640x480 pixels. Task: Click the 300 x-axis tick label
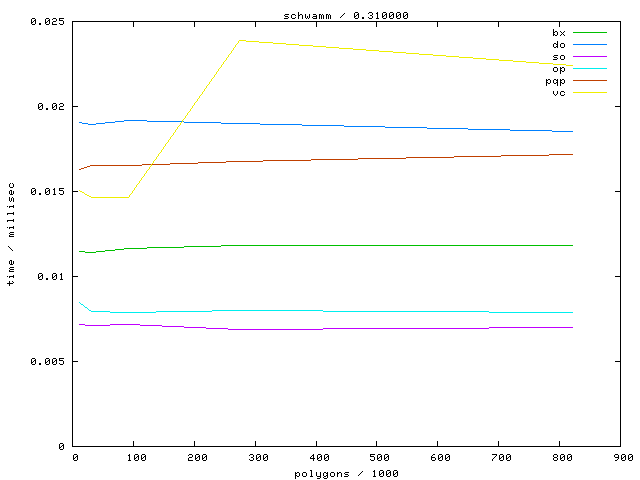click(x=256, y=458)
